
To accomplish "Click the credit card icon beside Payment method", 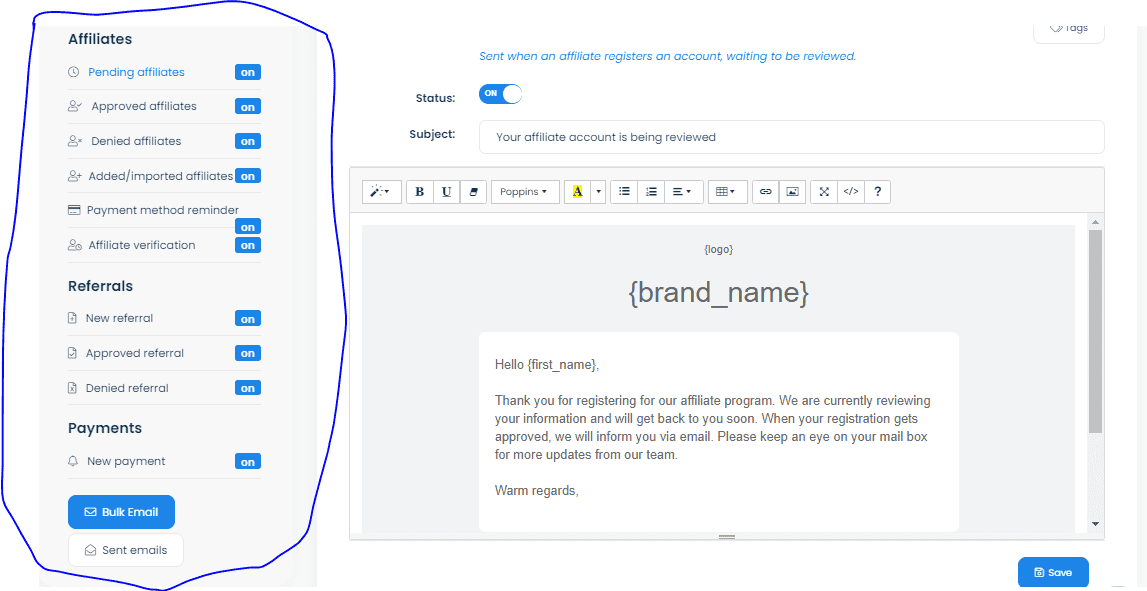I will [x=73, y=210].
